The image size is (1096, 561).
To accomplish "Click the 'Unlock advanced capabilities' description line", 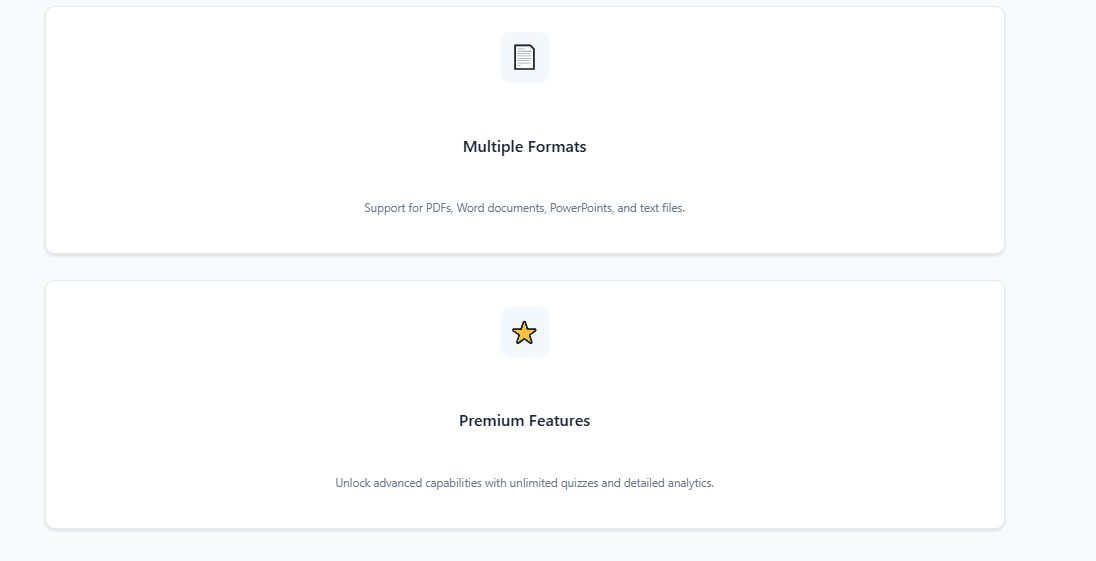I will point(524,483).
